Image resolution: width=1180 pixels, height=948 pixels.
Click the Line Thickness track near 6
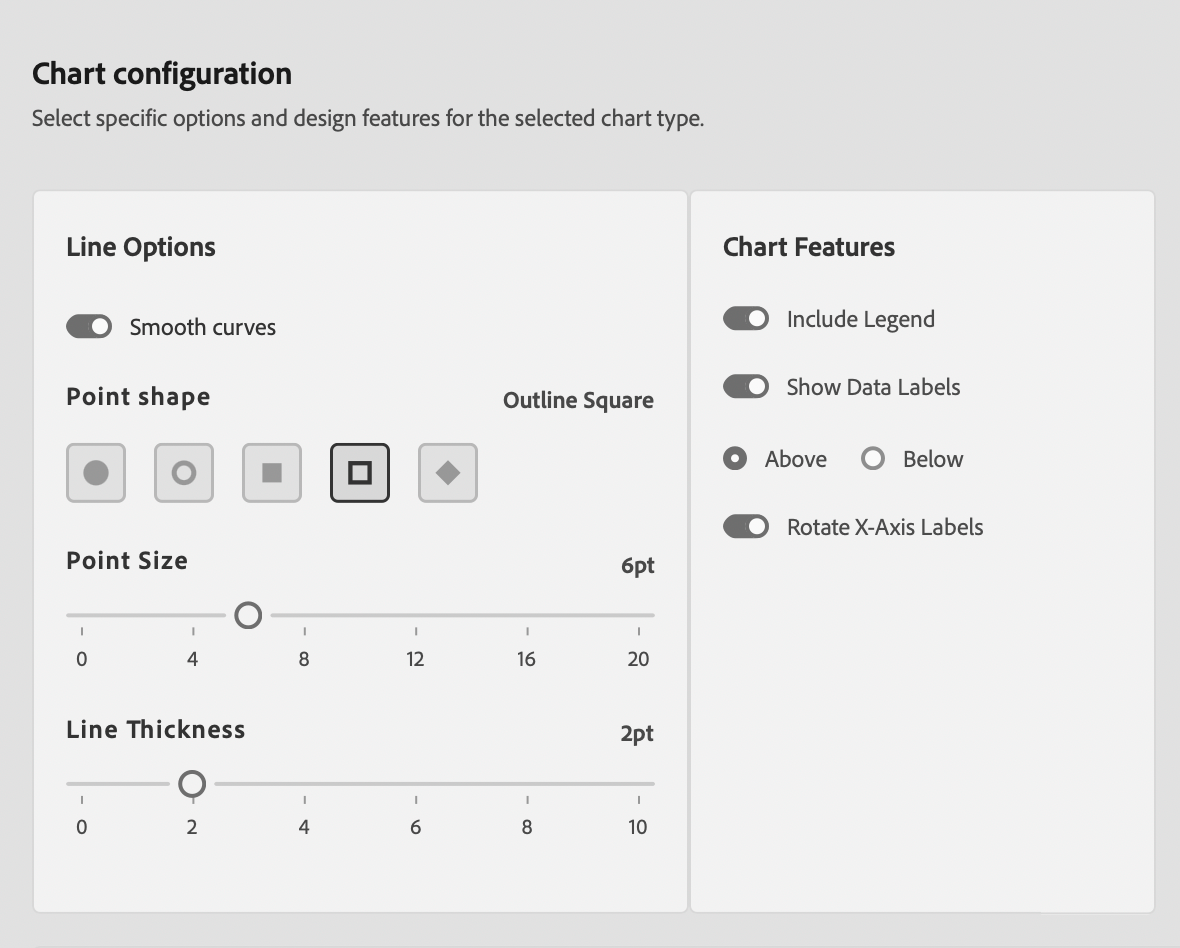[415, 784]
